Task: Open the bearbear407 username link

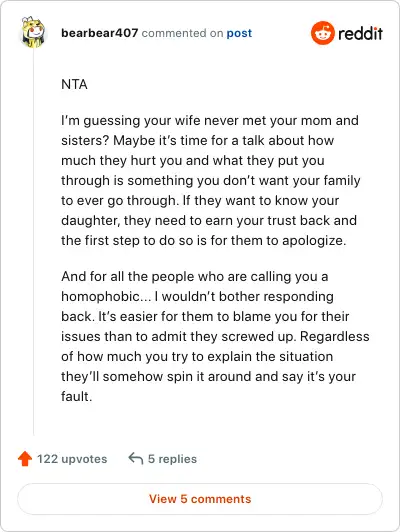Action: coord(99,33)
